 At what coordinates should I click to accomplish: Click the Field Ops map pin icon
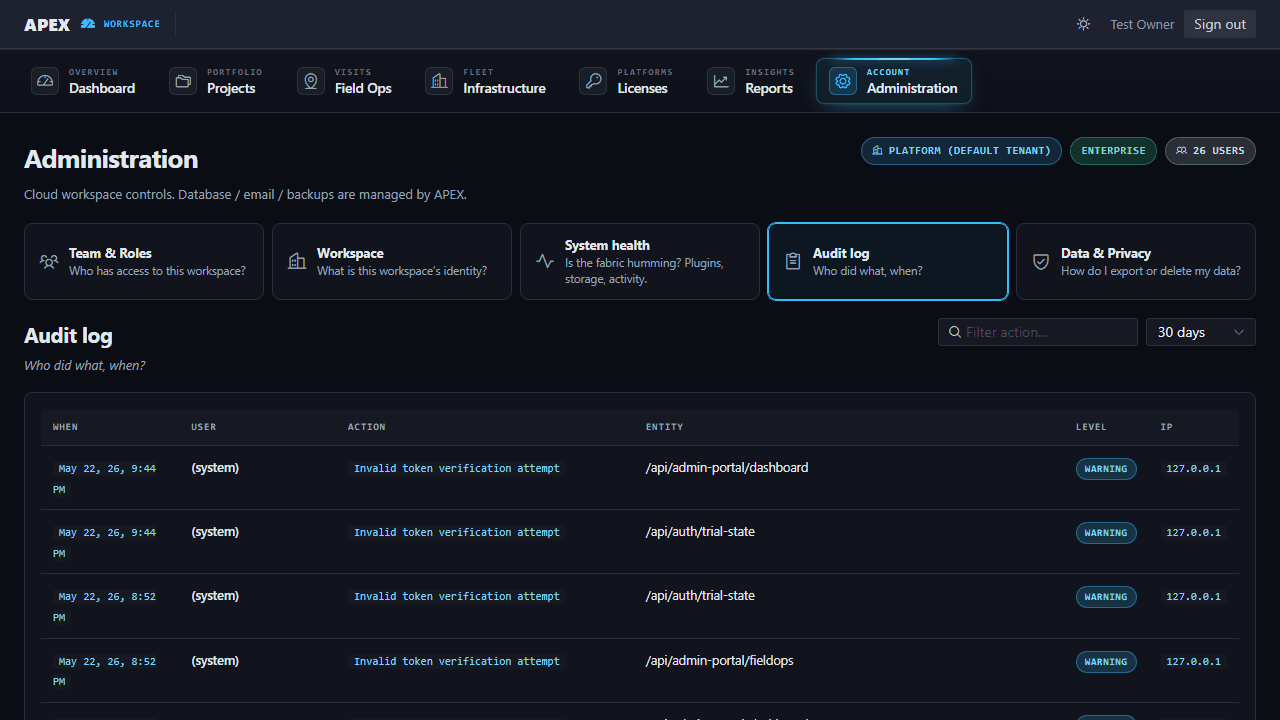pos(311,81)
